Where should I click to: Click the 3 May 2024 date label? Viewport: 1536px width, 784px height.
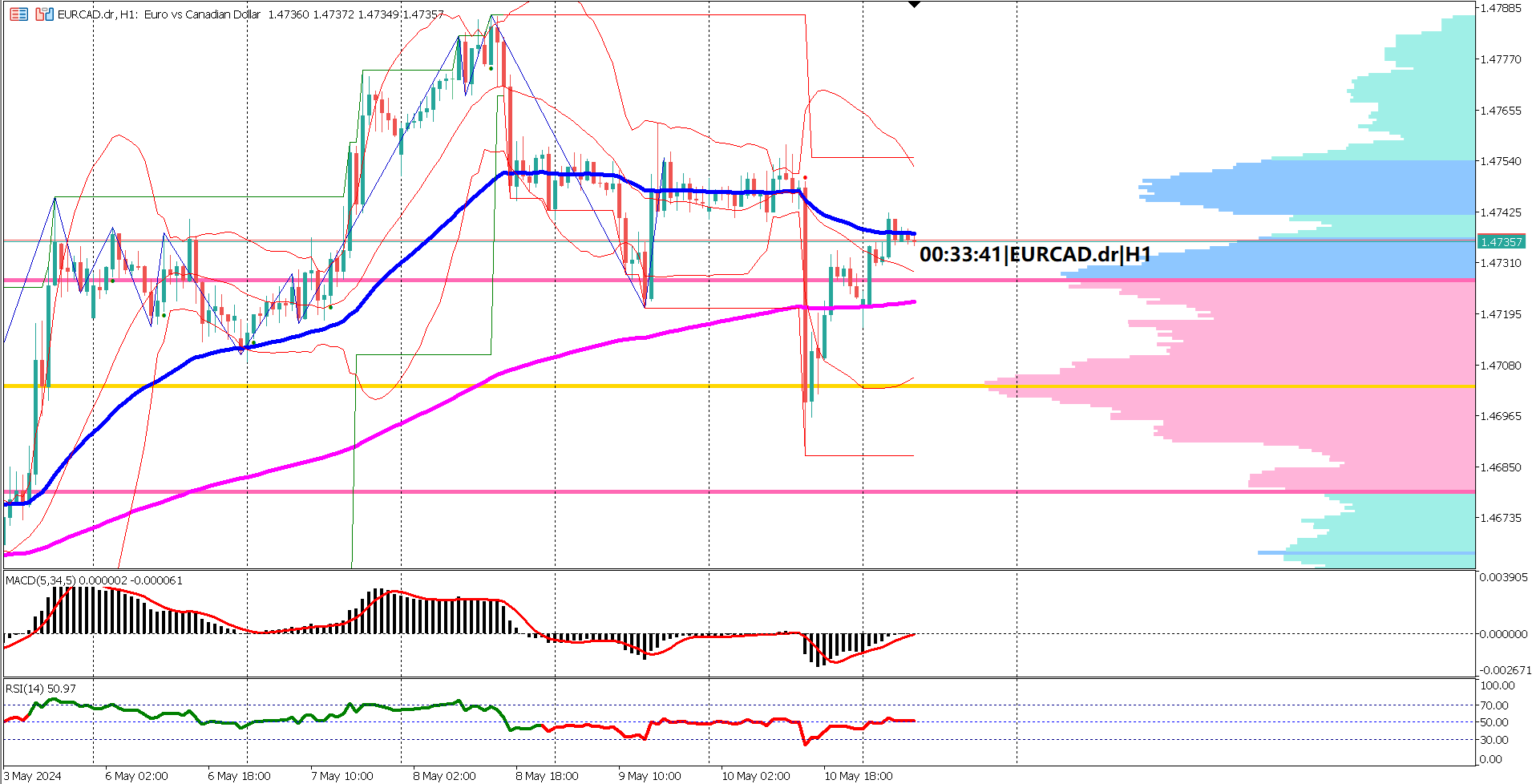[x=32, y=776]
